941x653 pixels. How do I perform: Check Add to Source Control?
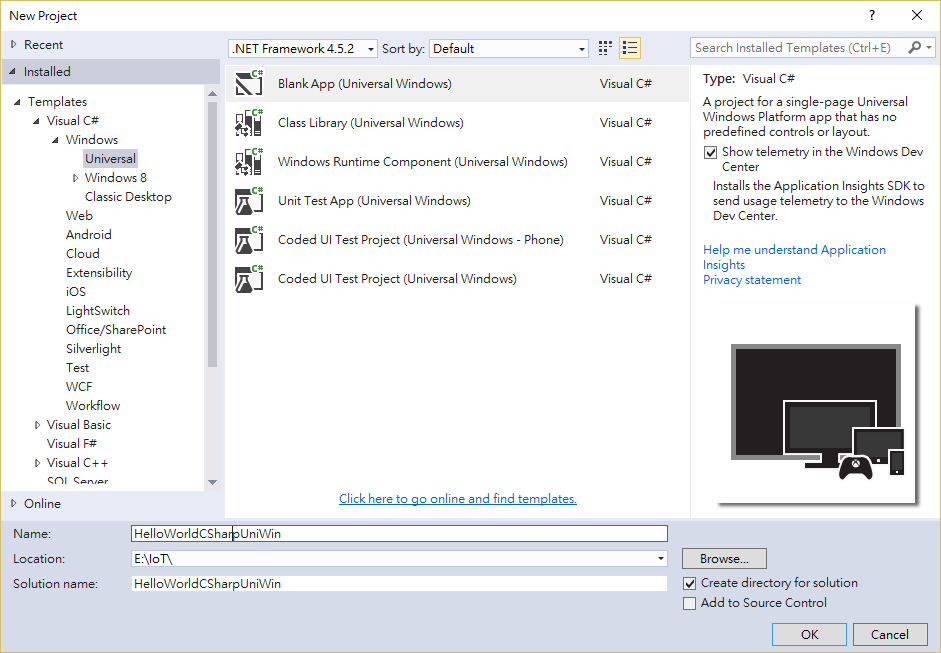coord(690,603)
